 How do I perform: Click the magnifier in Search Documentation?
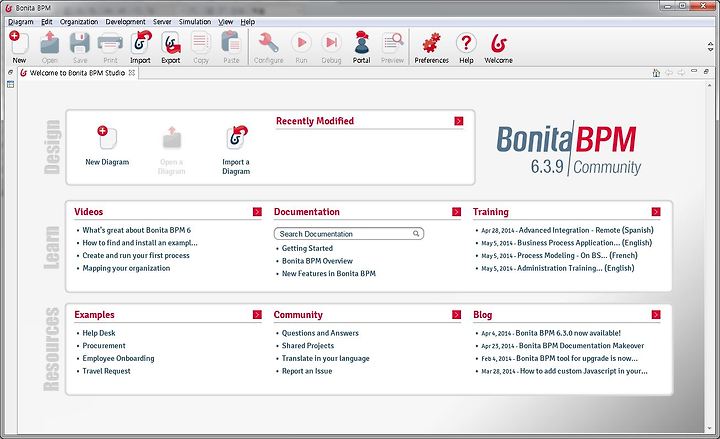[416, 234]
